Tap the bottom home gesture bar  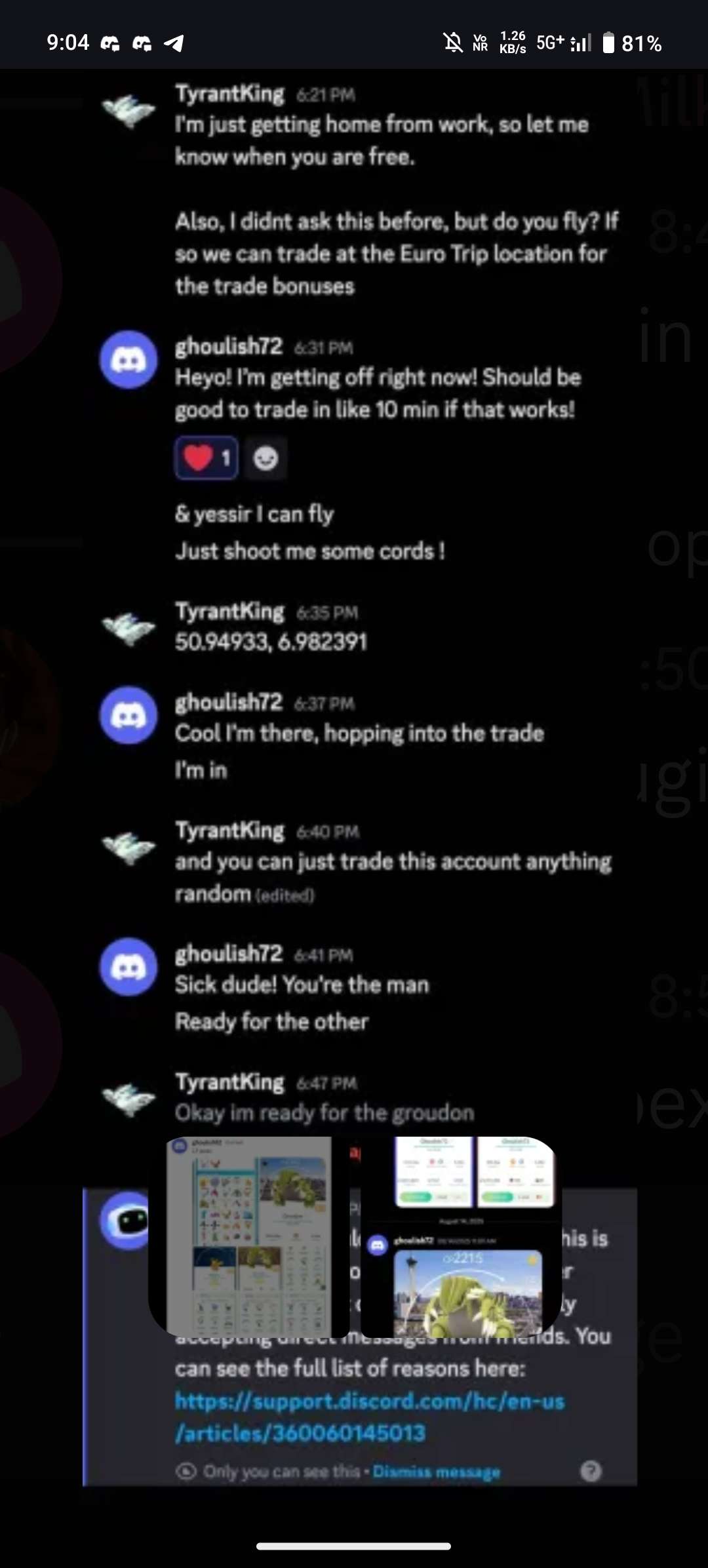pos(354,1546)
